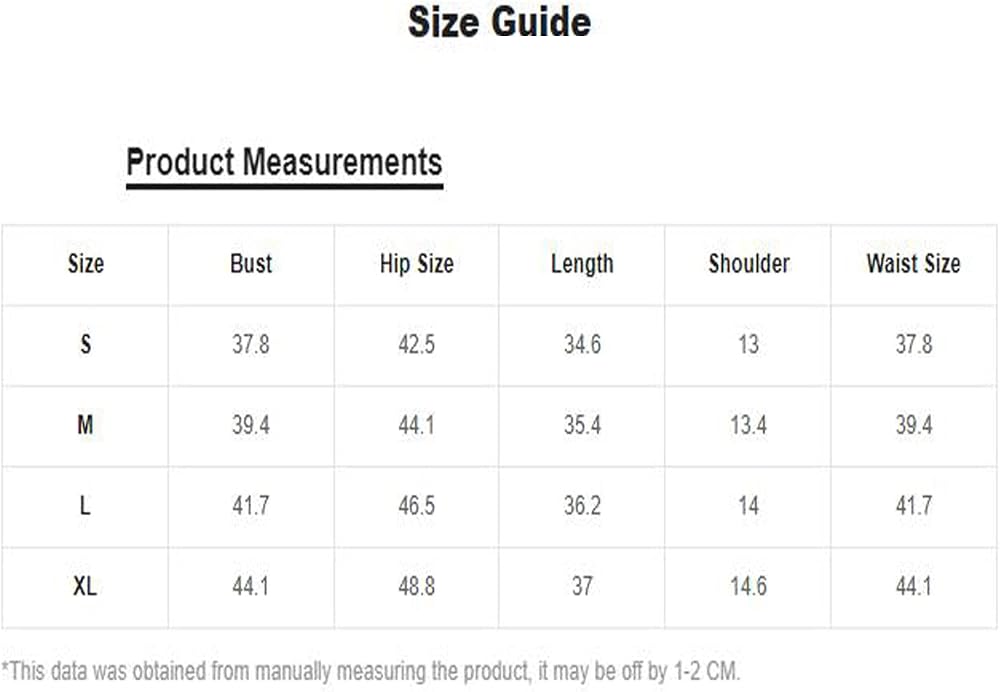Select the Shoulder column header
Image resolution: width=1000 pixels, height=692 pixels.
[749, 263]
